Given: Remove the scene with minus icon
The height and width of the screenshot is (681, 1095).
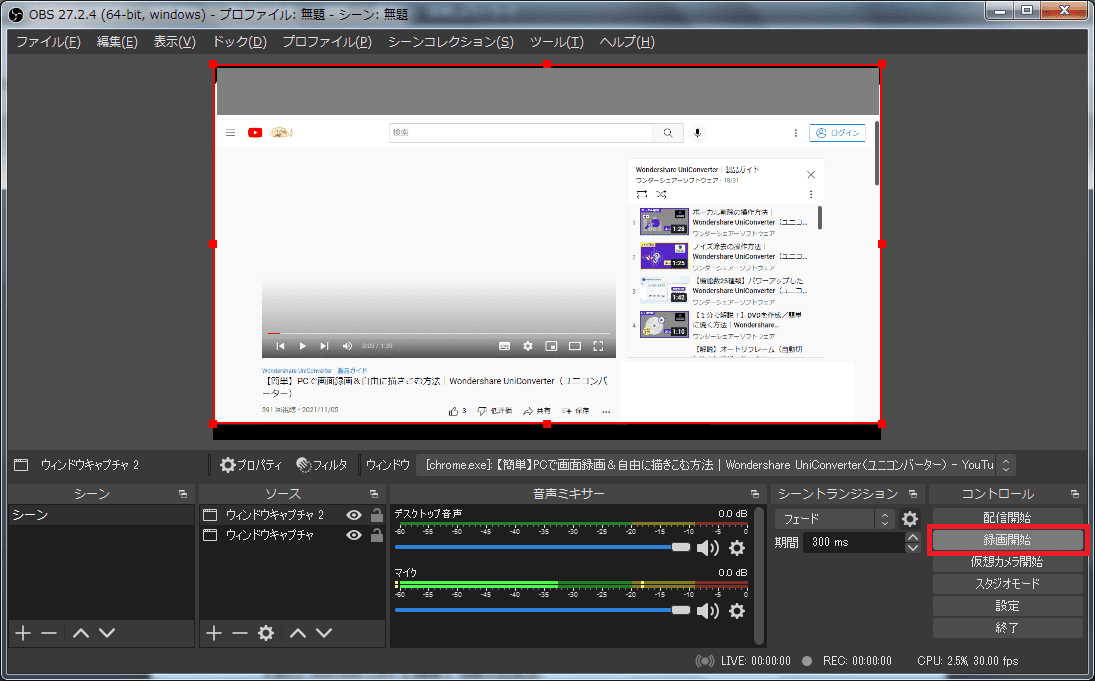Looking at the screenshot, I should pos(49,633).
